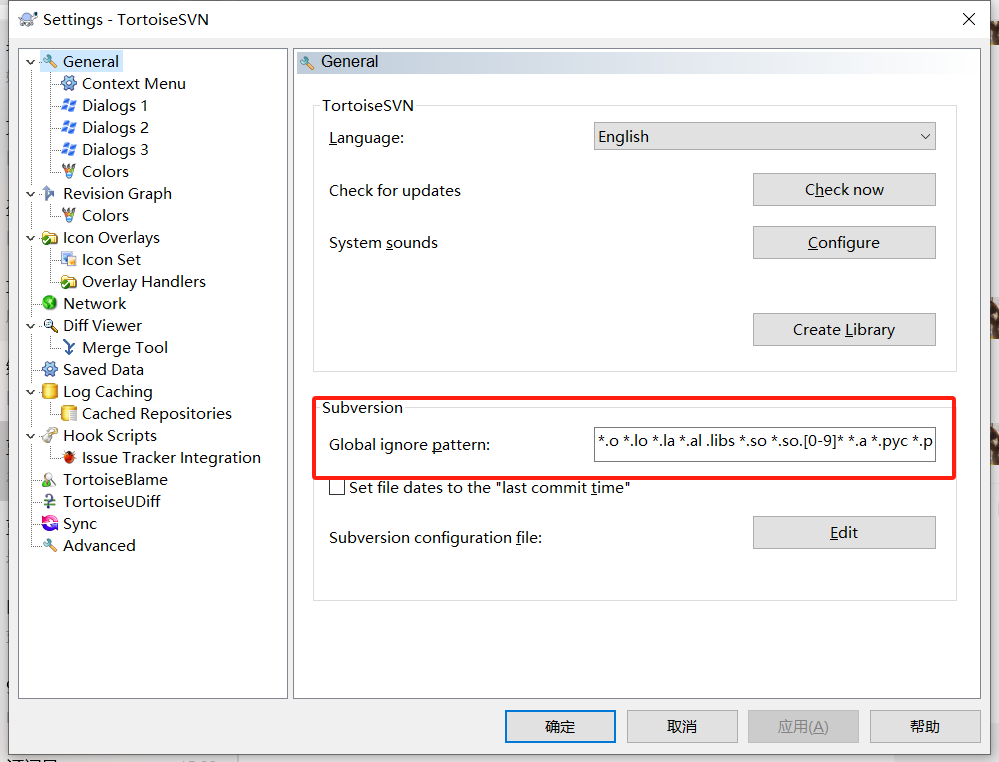Select Context Menu settings page

(x=134, y=83)
